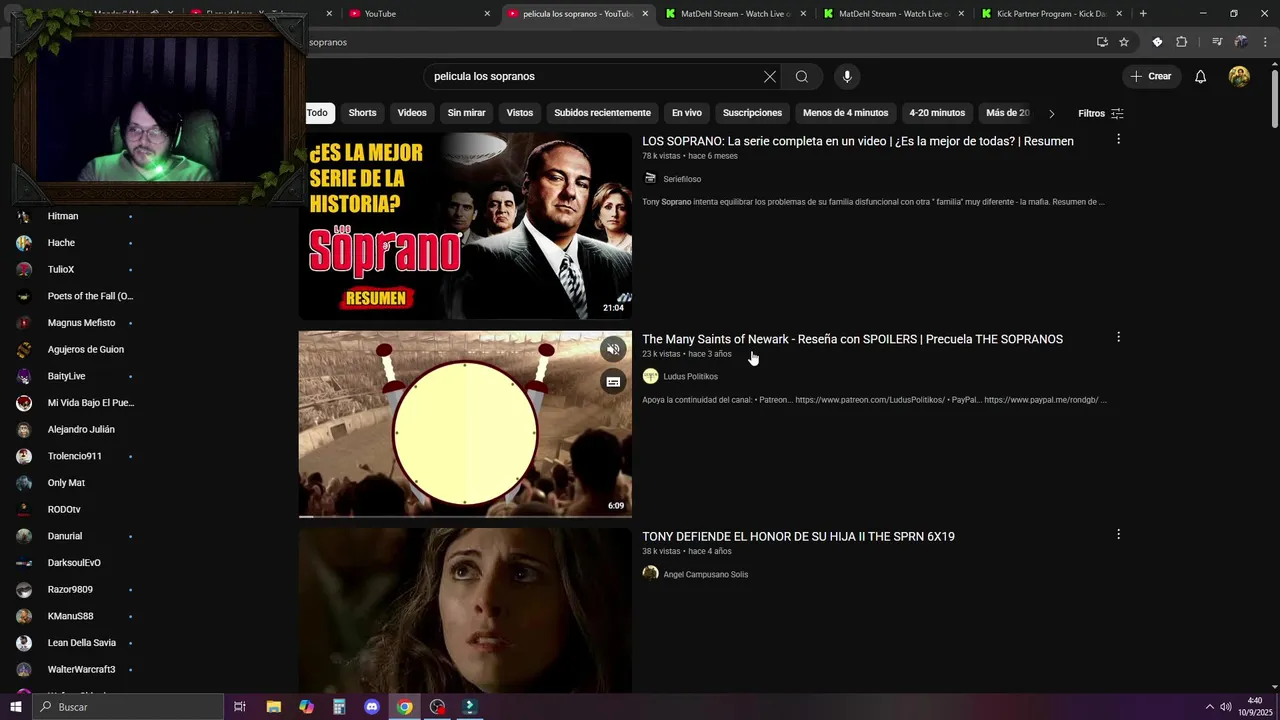Open the Chrome profile avatar

click(1241, 42)
